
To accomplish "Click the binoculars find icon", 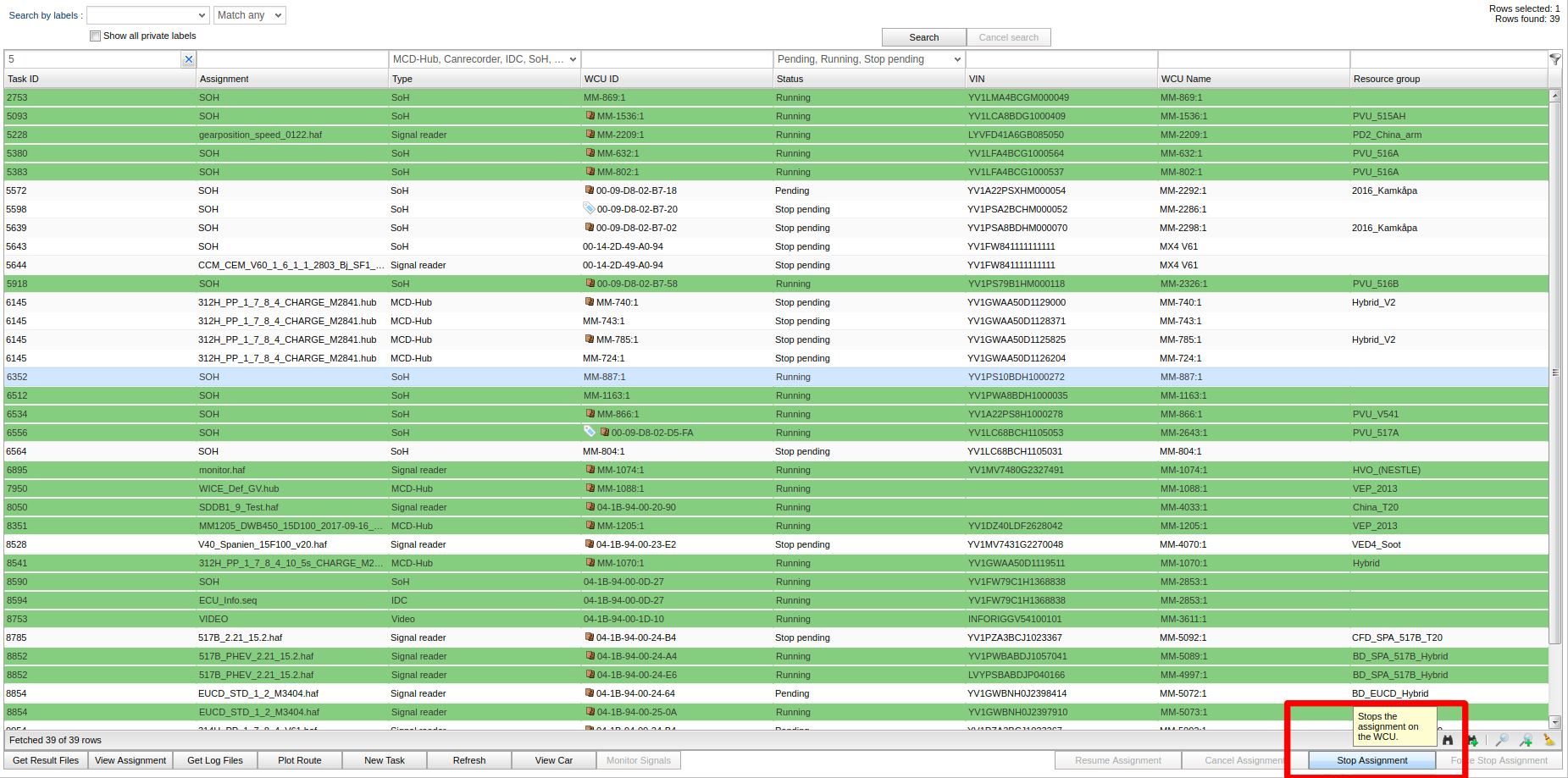I will click(1448, 740).
